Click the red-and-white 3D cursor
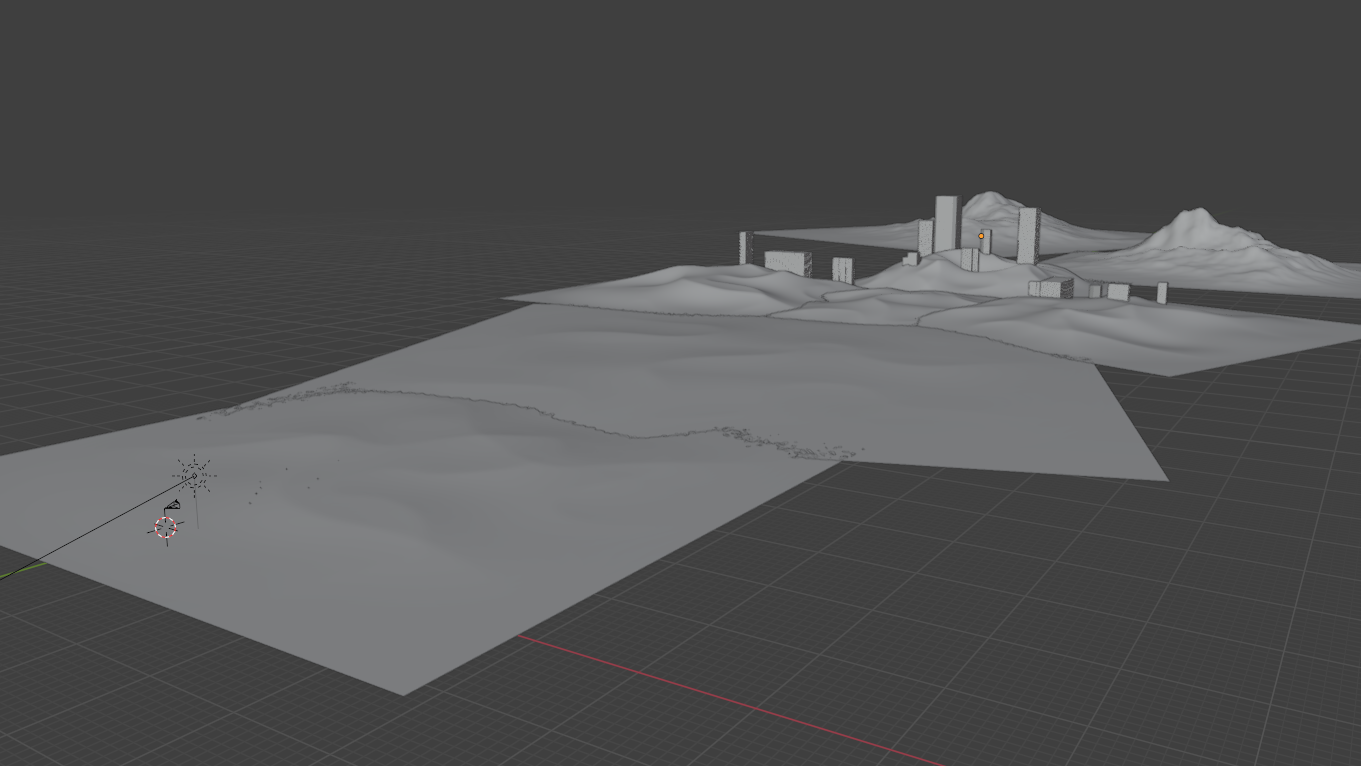Viewport: 1361px width, 766px height. tap(166, 528)
